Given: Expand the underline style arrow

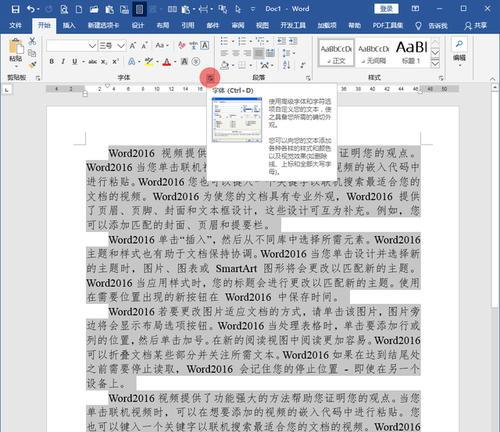Looking at the screenshot, I should tap(83, 62).
